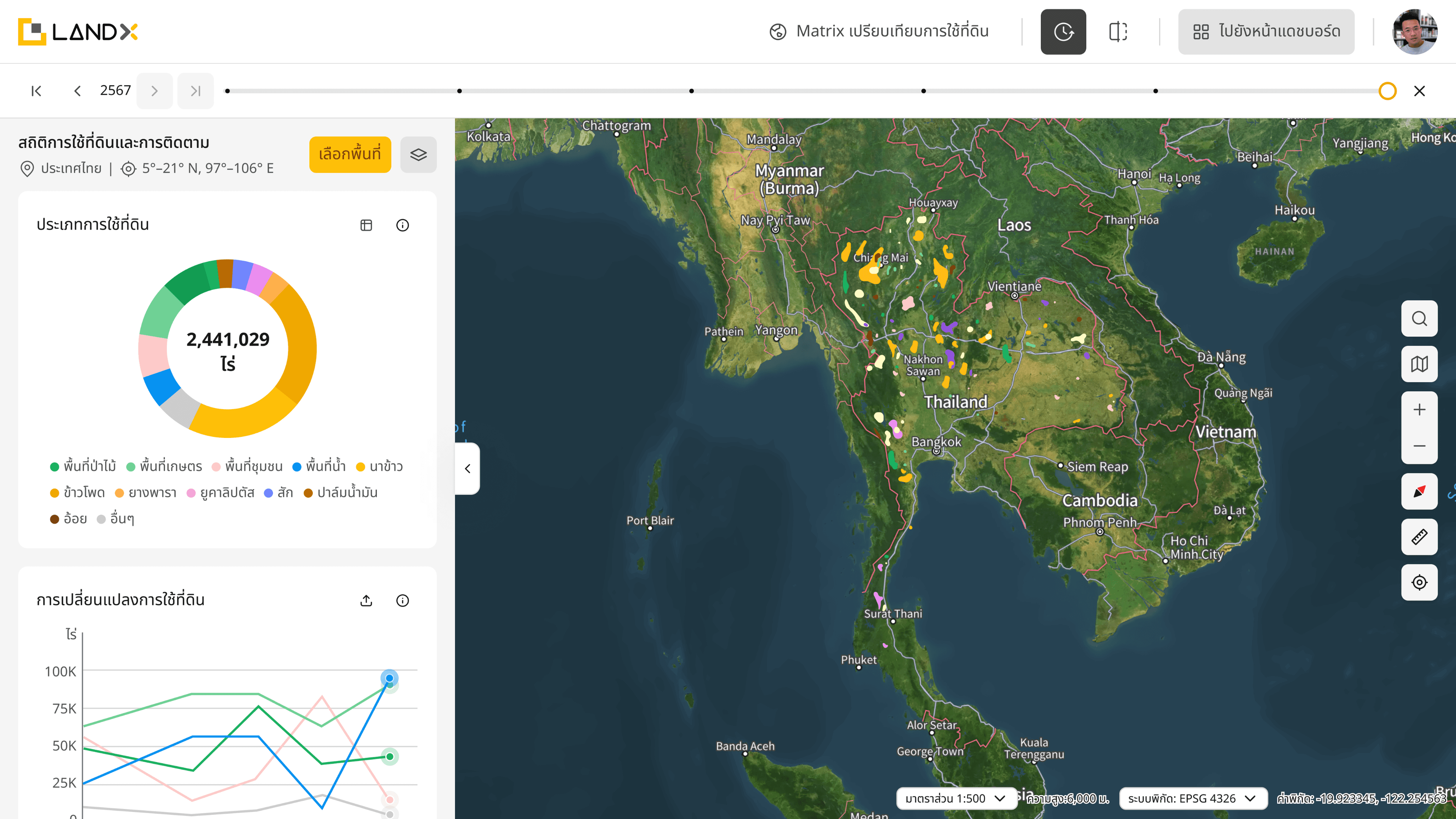1456x819 pixels.
Task: Go to next year
Action: [154, 91]
